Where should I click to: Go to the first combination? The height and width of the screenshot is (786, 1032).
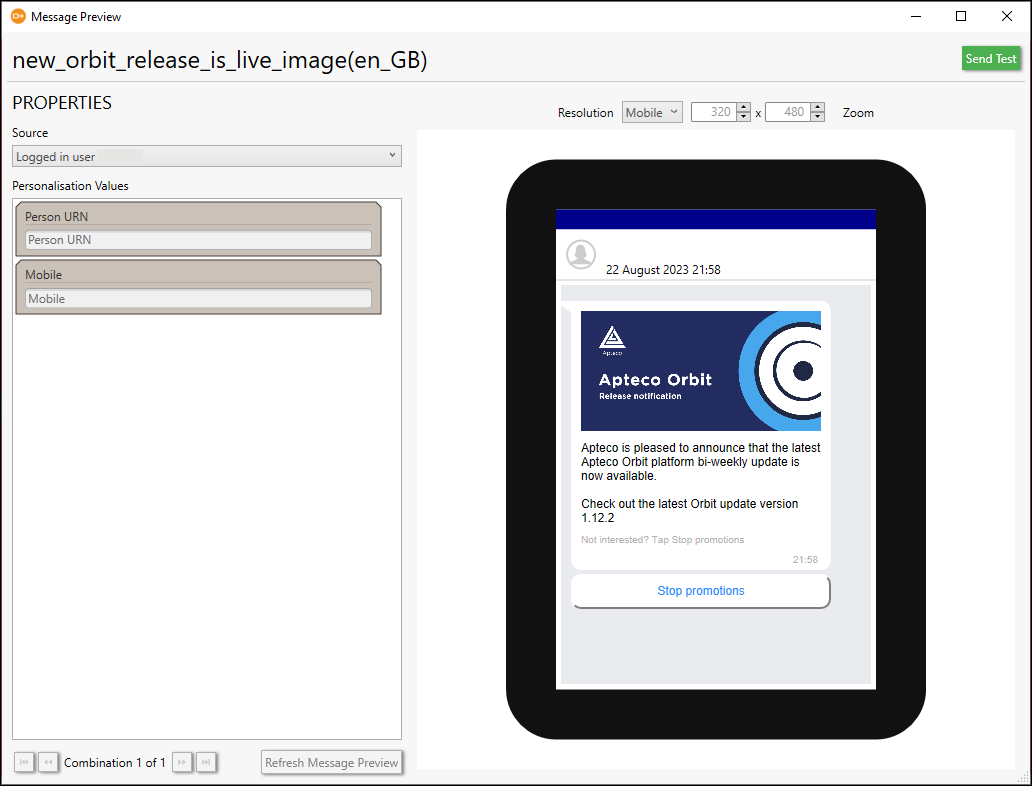24,762
